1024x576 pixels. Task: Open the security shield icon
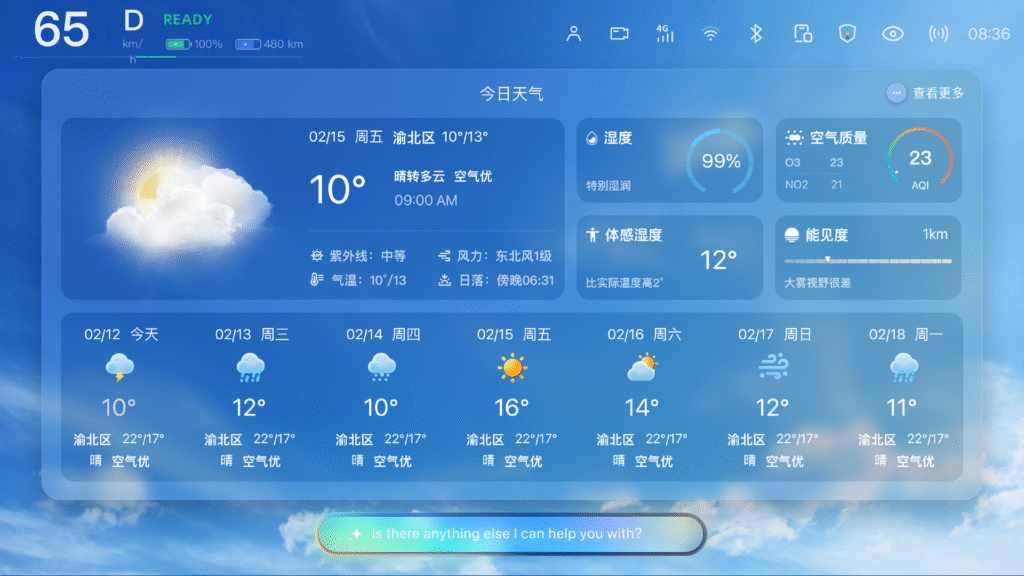point(847,33)
